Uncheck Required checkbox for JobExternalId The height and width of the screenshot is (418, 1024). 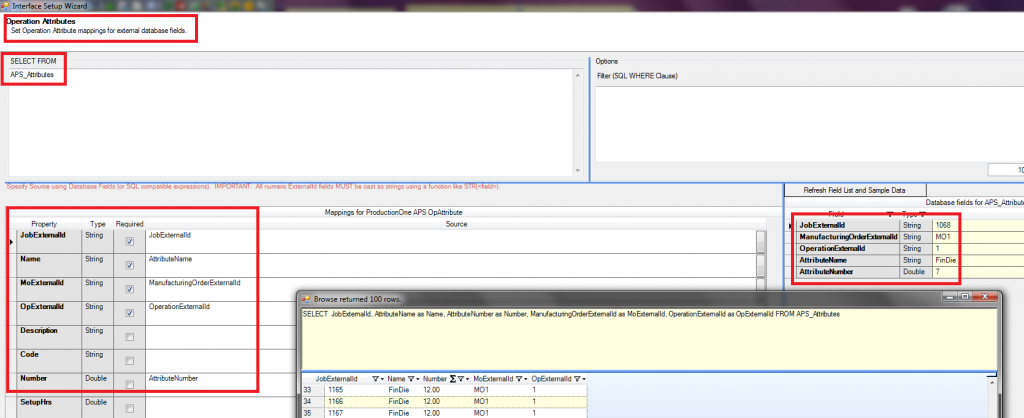(x=130, y=241)
